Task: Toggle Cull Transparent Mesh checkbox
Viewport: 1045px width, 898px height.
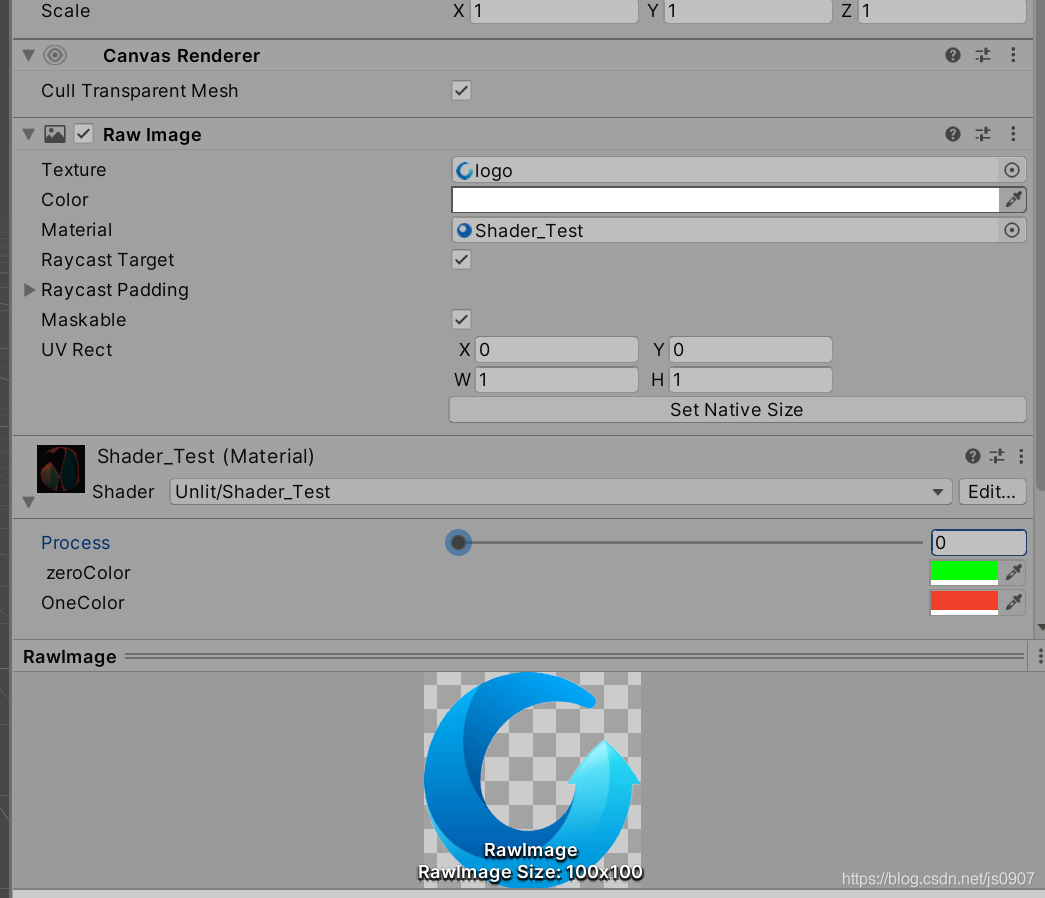Action: click(461, 91)
